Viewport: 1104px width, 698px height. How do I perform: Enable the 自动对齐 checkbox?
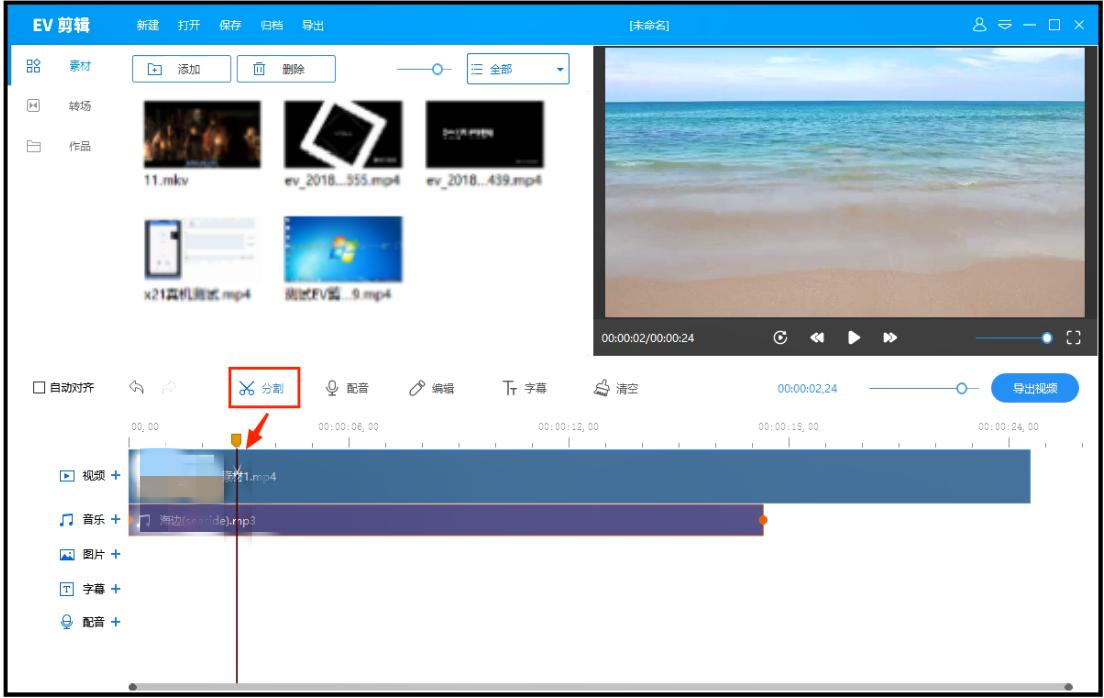[x=40, y=389]
